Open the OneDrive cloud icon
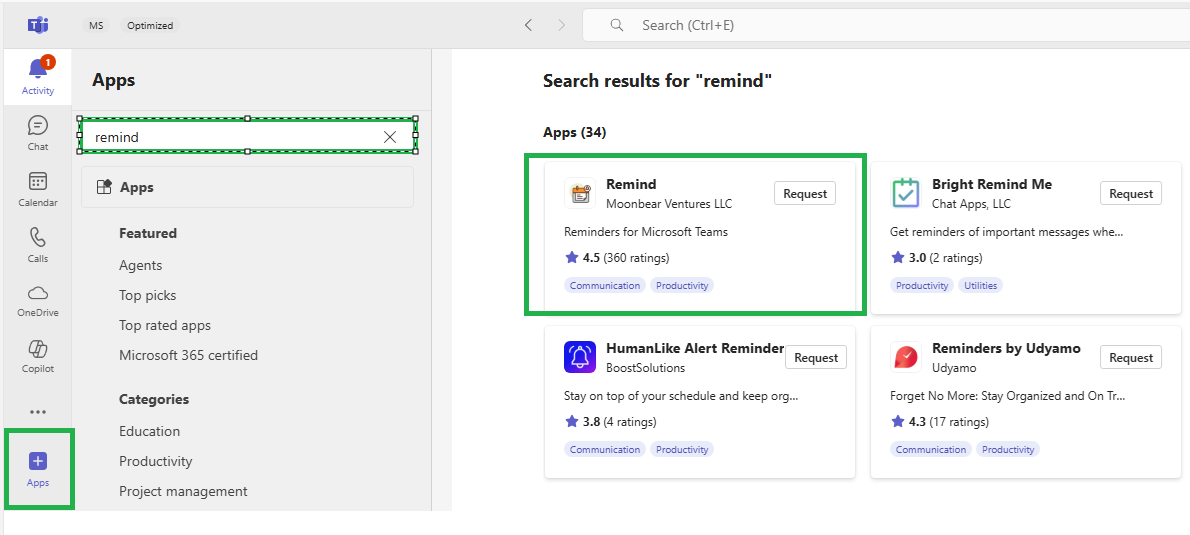Screen dimensions: 1190x535 pos(38,293)
